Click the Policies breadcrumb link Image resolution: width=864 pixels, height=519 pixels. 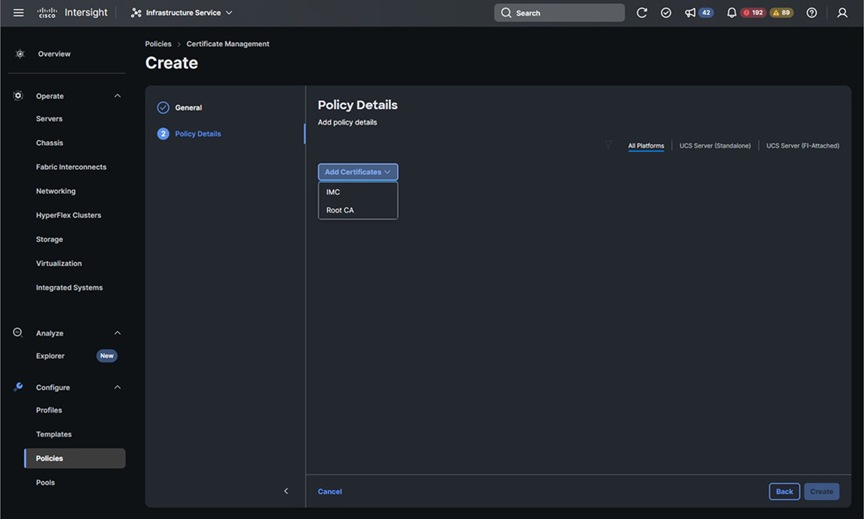(158, 44)
